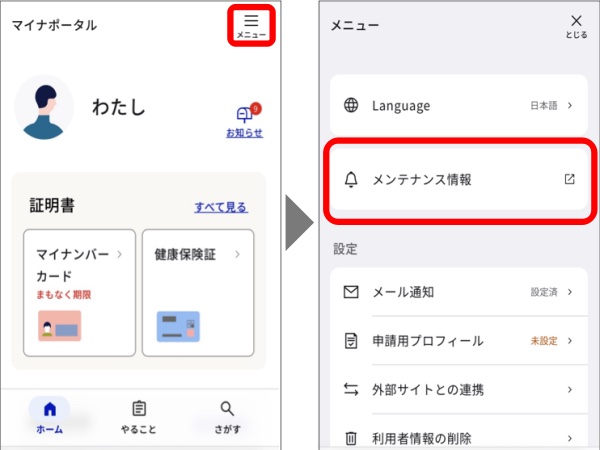Click the マイナンバーカード card illustration

pyautogui.click(x=60, y=326)
